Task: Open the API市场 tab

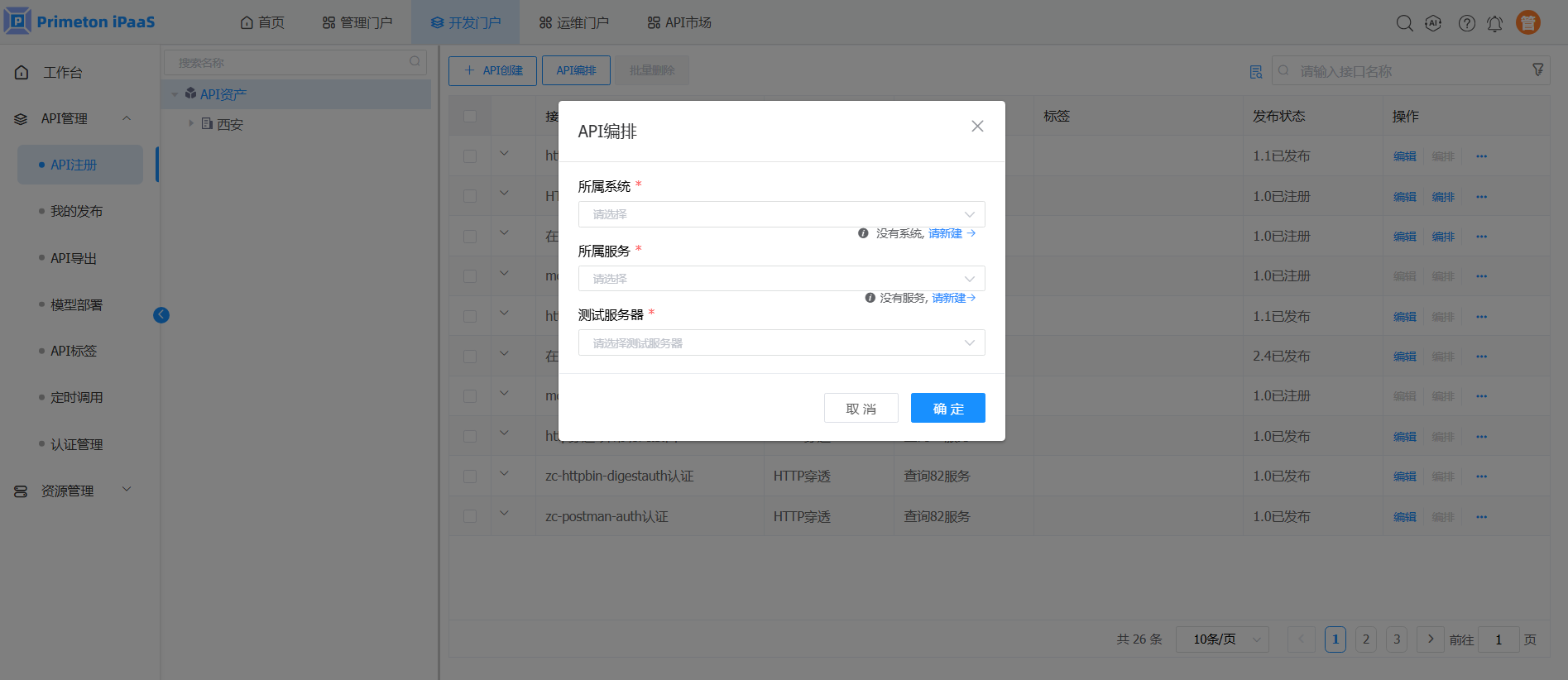Action: click(x=679, y=22)
